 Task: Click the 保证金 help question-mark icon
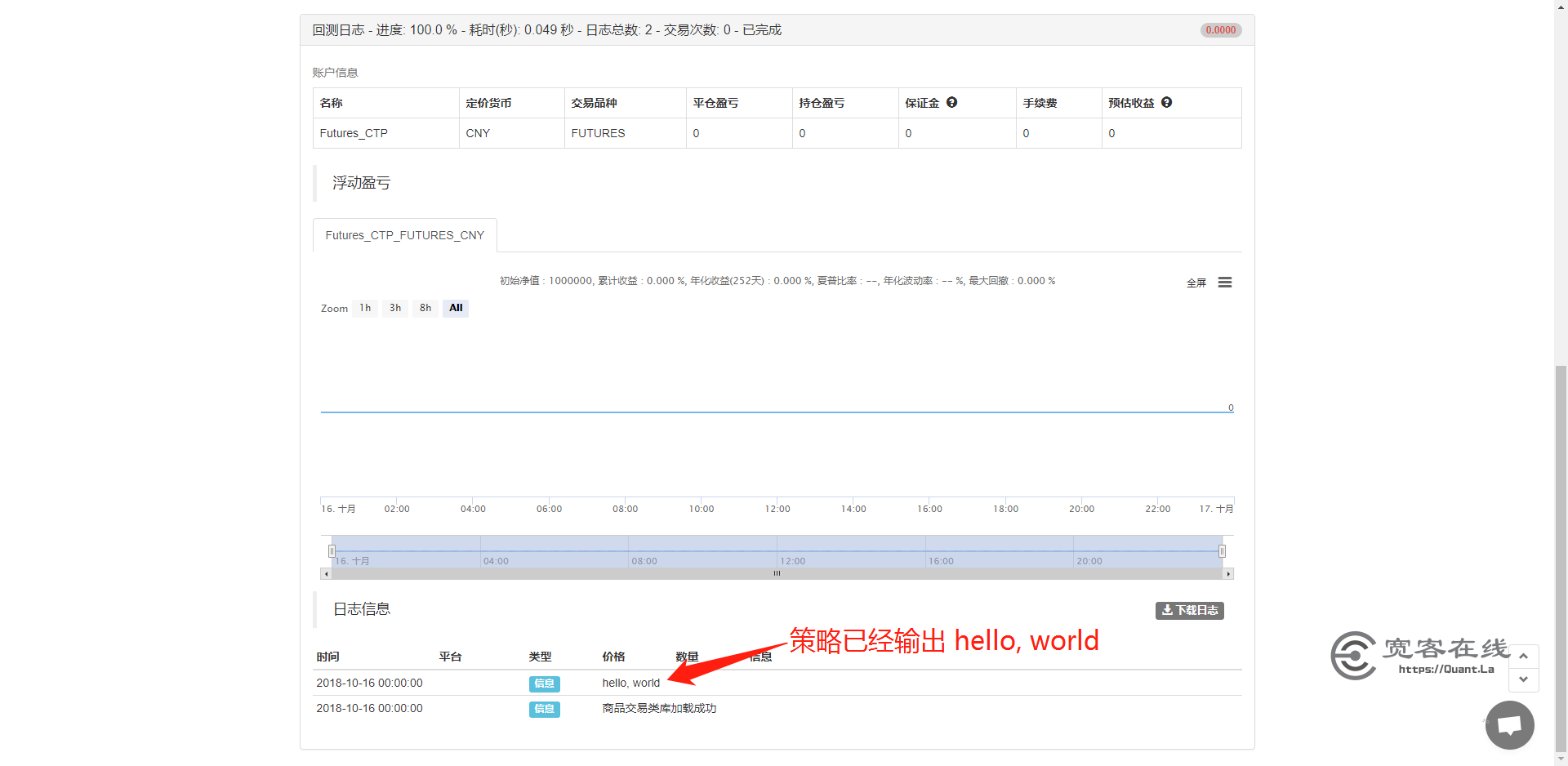point(951,102)
